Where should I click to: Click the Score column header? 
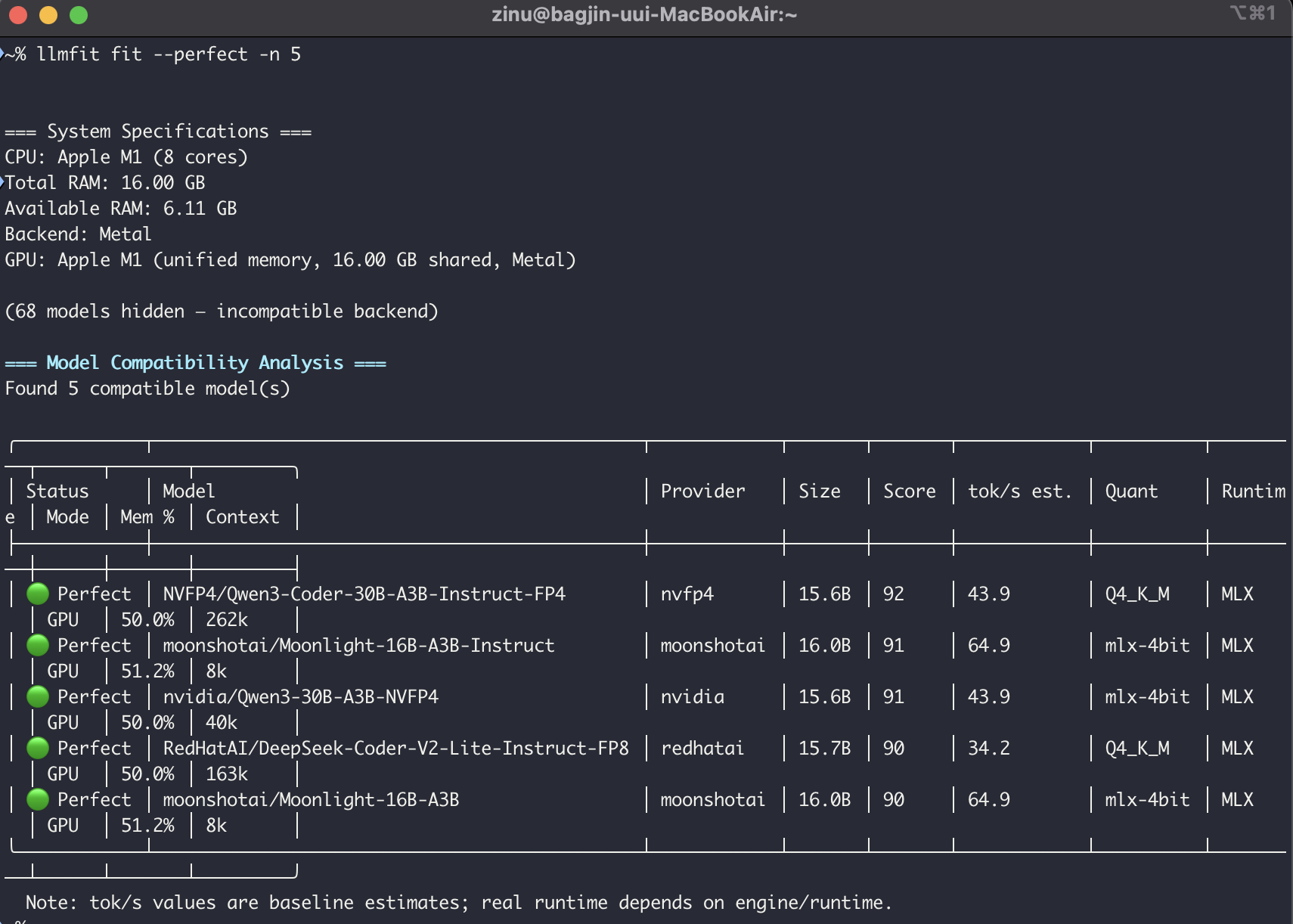[x=910, y=491]
